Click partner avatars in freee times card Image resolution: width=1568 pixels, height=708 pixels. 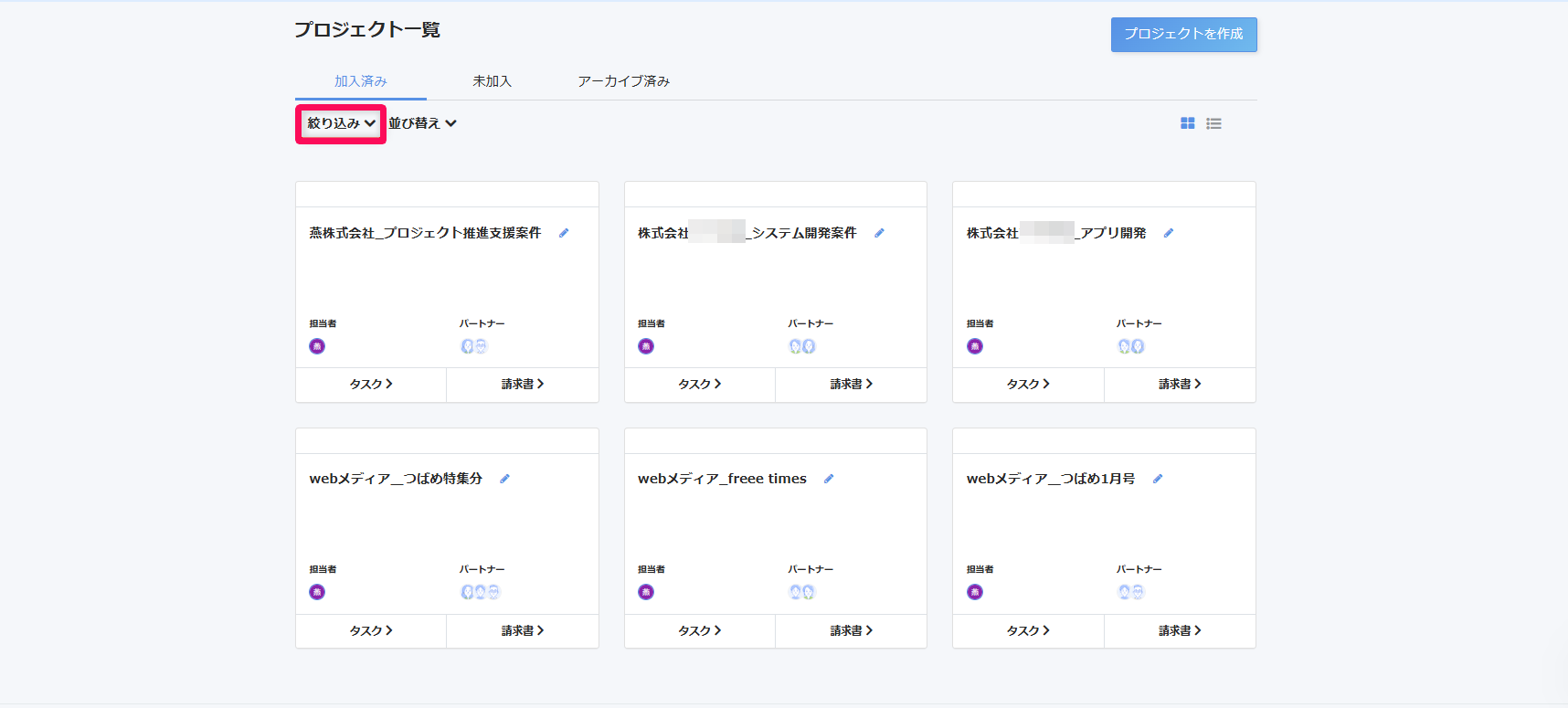pyautogui.click(x=802, y=592)
